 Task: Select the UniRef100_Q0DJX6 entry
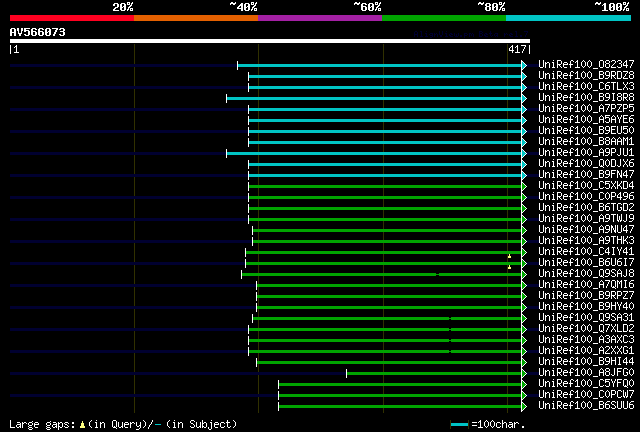(x=586, y=163)
